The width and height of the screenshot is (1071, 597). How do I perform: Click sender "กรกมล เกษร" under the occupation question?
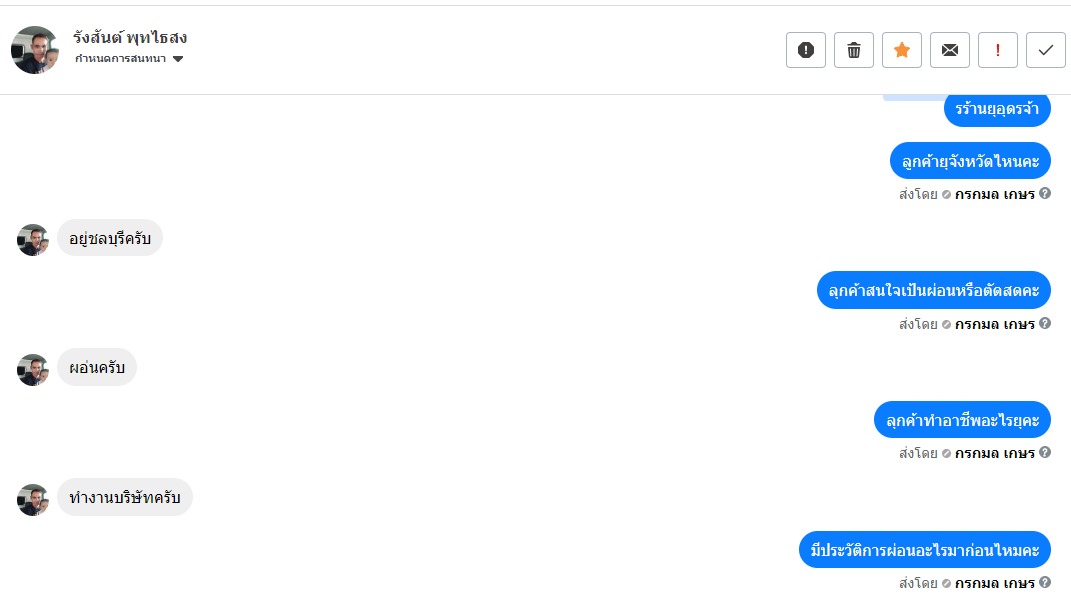(x=994, y=453)
